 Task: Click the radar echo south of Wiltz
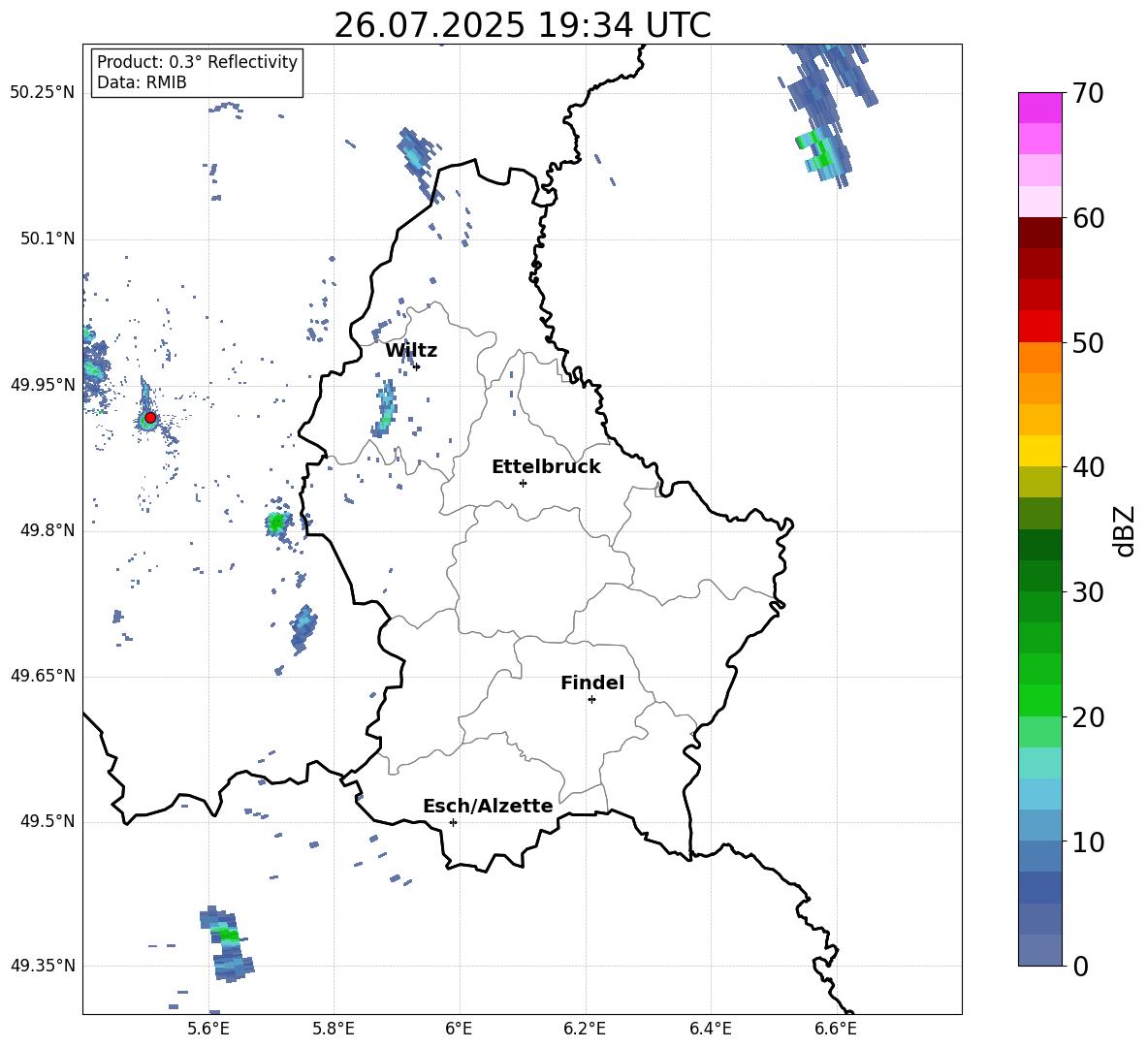[x=385, y=410]
